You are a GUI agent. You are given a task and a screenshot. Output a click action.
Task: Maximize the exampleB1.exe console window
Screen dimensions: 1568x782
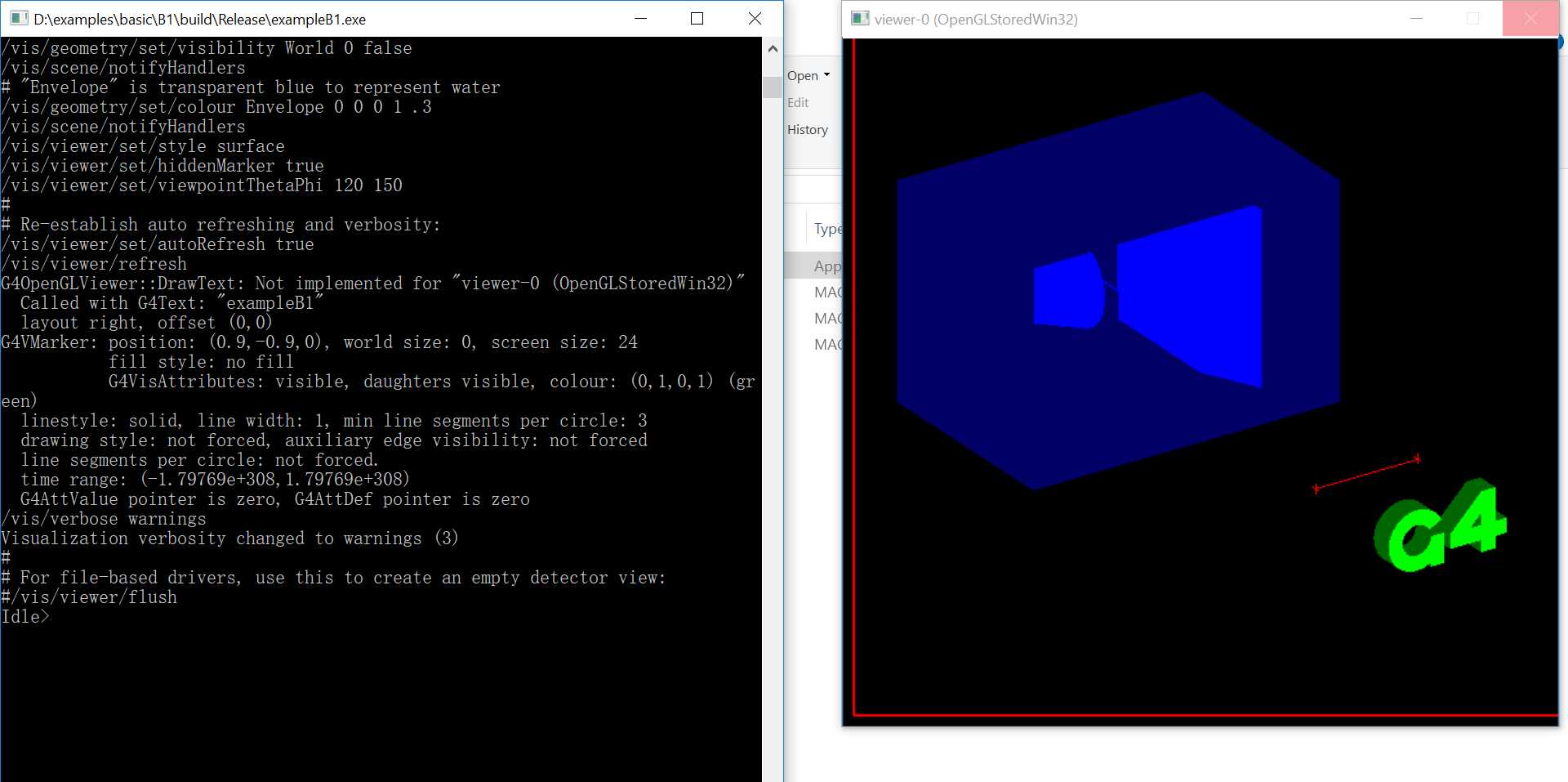click(x=697, y=19)
